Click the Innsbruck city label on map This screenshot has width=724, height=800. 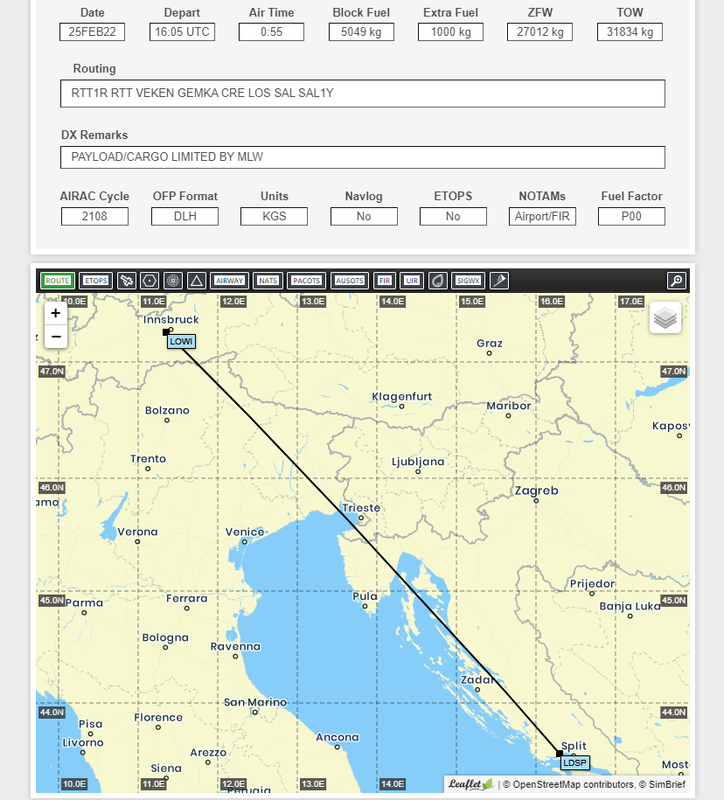coord(171,319)
